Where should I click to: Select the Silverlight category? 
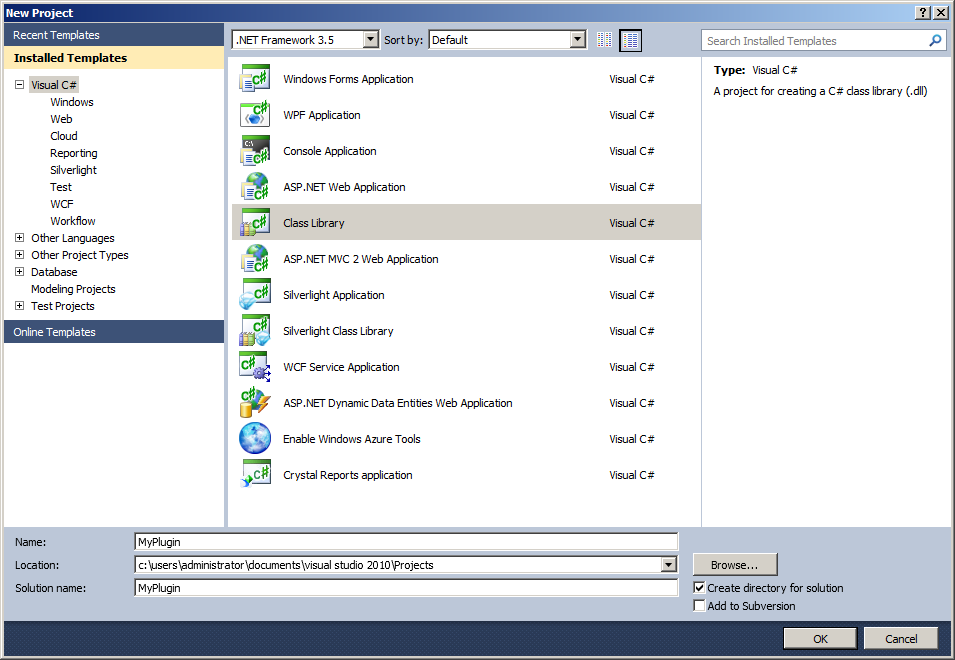[x=74, y=170]
